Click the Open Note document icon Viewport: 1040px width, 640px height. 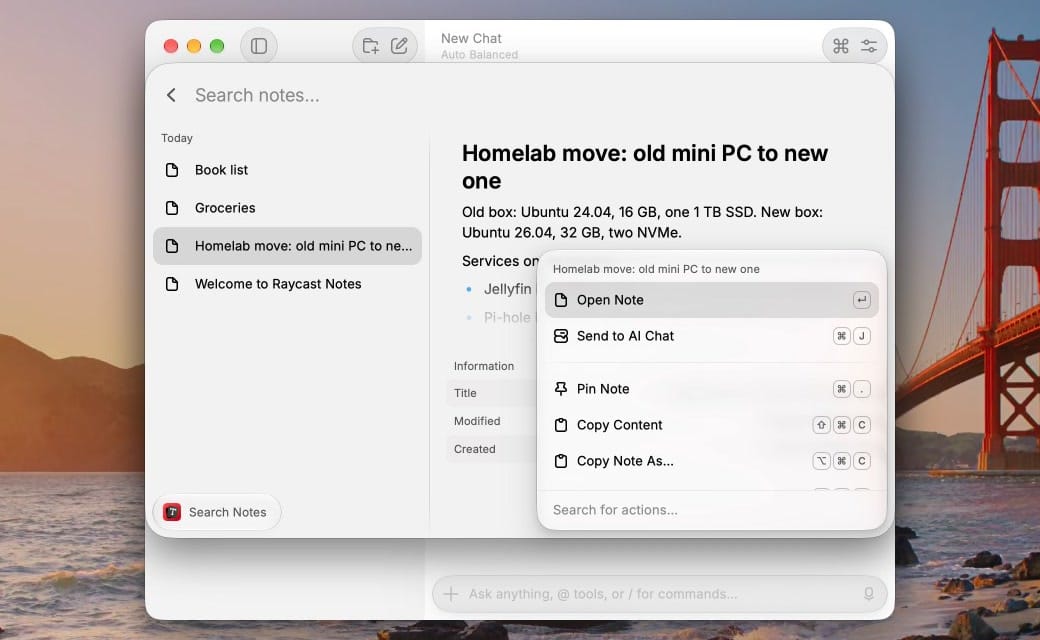560,300
